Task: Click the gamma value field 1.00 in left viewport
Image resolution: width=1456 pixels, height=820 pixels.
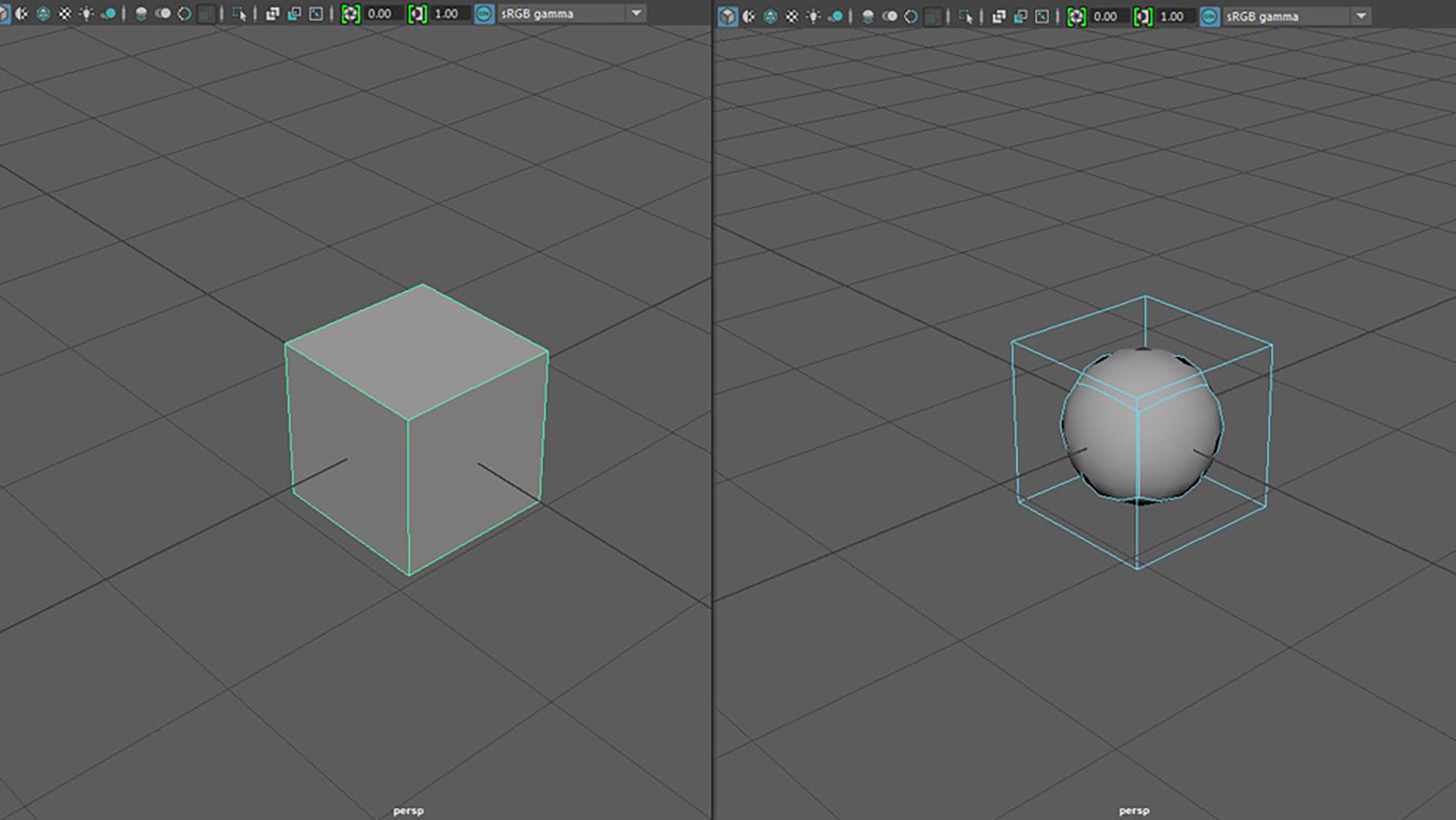Action: [446, 14]
